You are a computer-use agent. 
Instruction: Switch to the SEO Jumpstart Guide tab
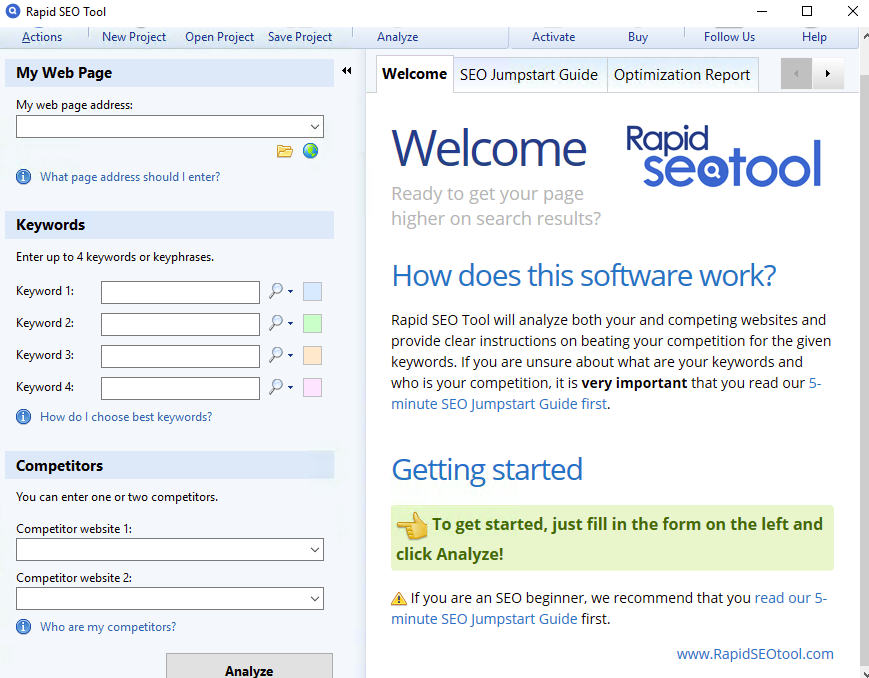pos(529,75)
